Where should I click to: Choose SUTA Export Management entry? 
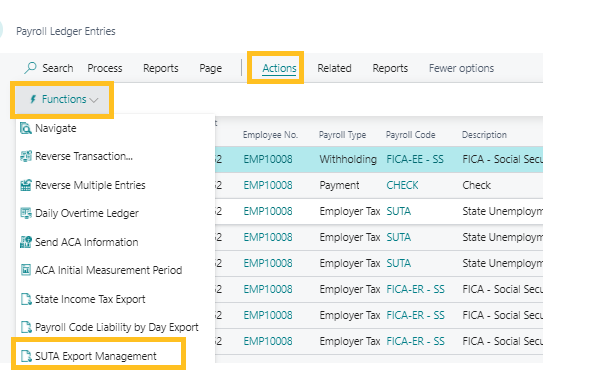[96, 356]
